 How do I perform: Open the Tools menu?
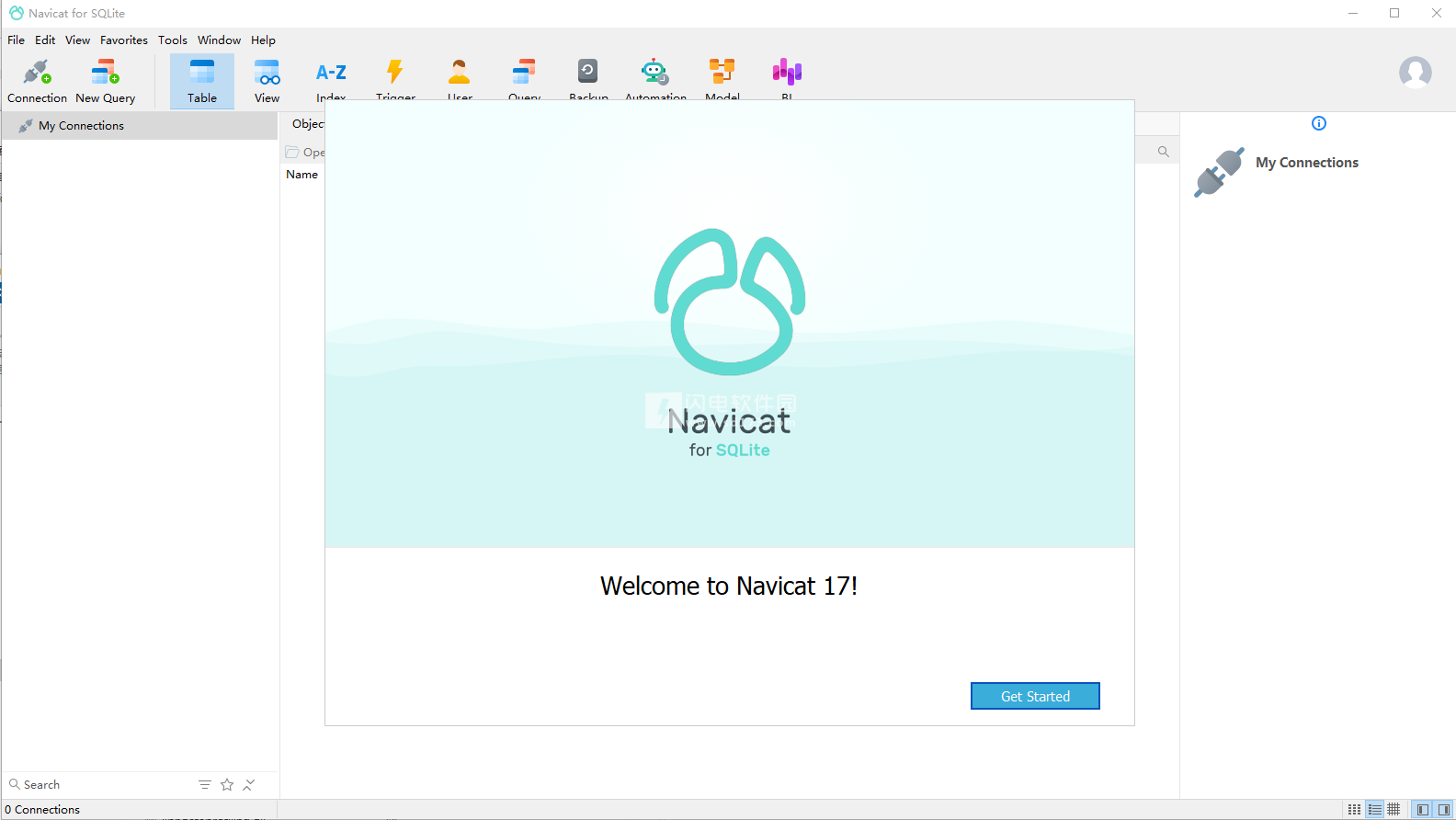(x=172, y=40)
